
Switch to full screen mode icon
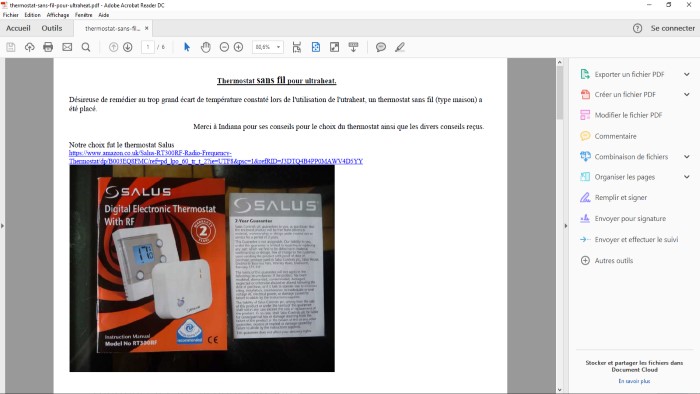tap(334, 47)
